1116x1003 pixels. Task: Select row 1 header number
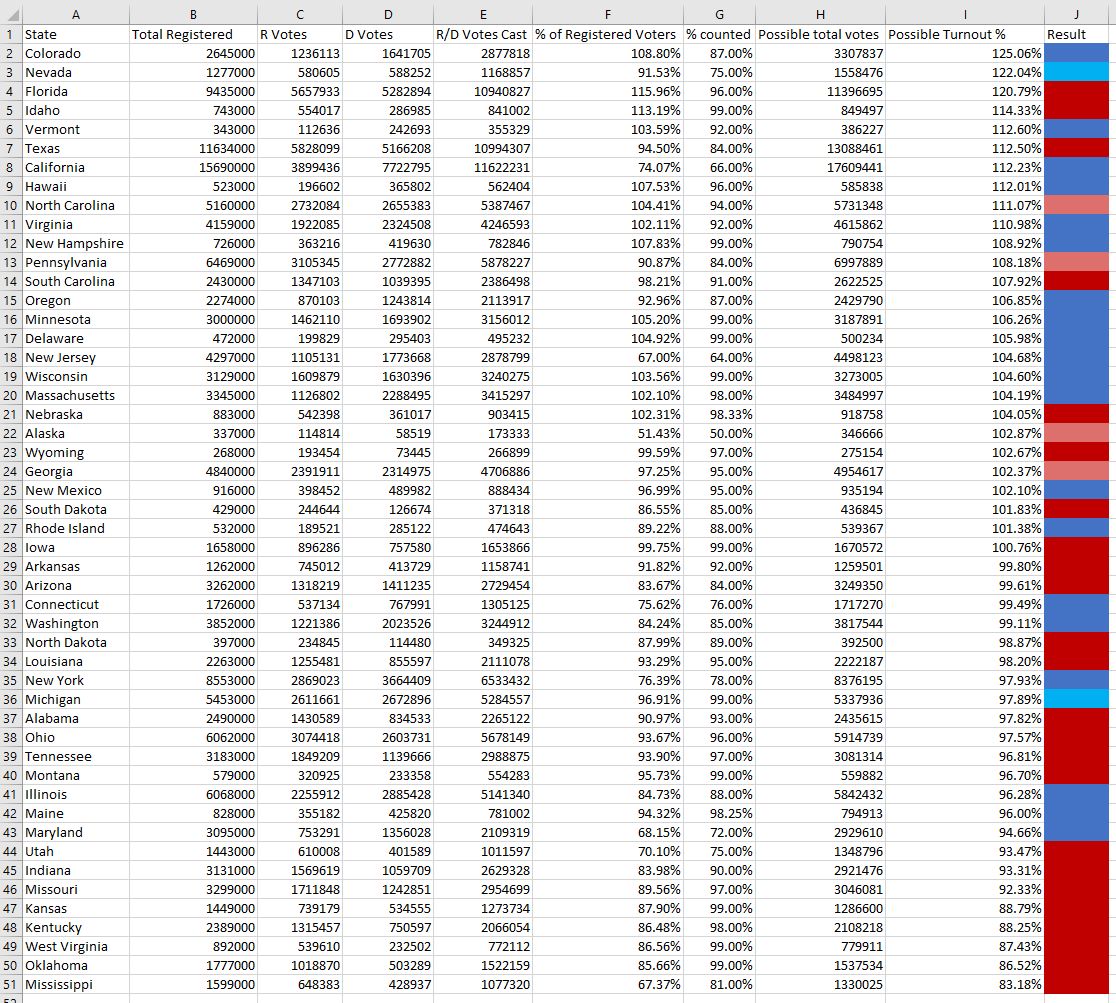pyautogui.click(x=10, y=34)
